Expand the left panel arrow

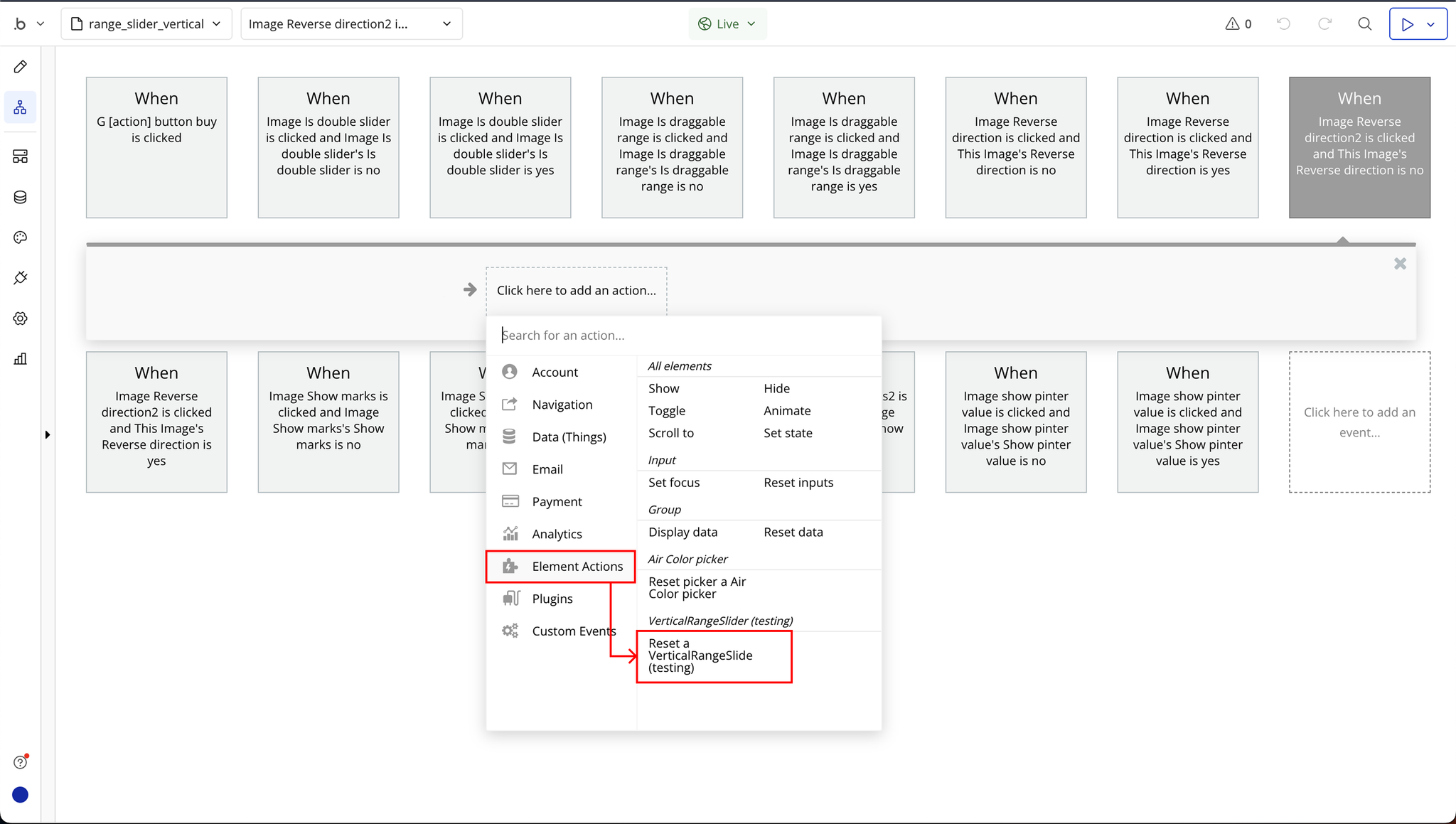47,434
